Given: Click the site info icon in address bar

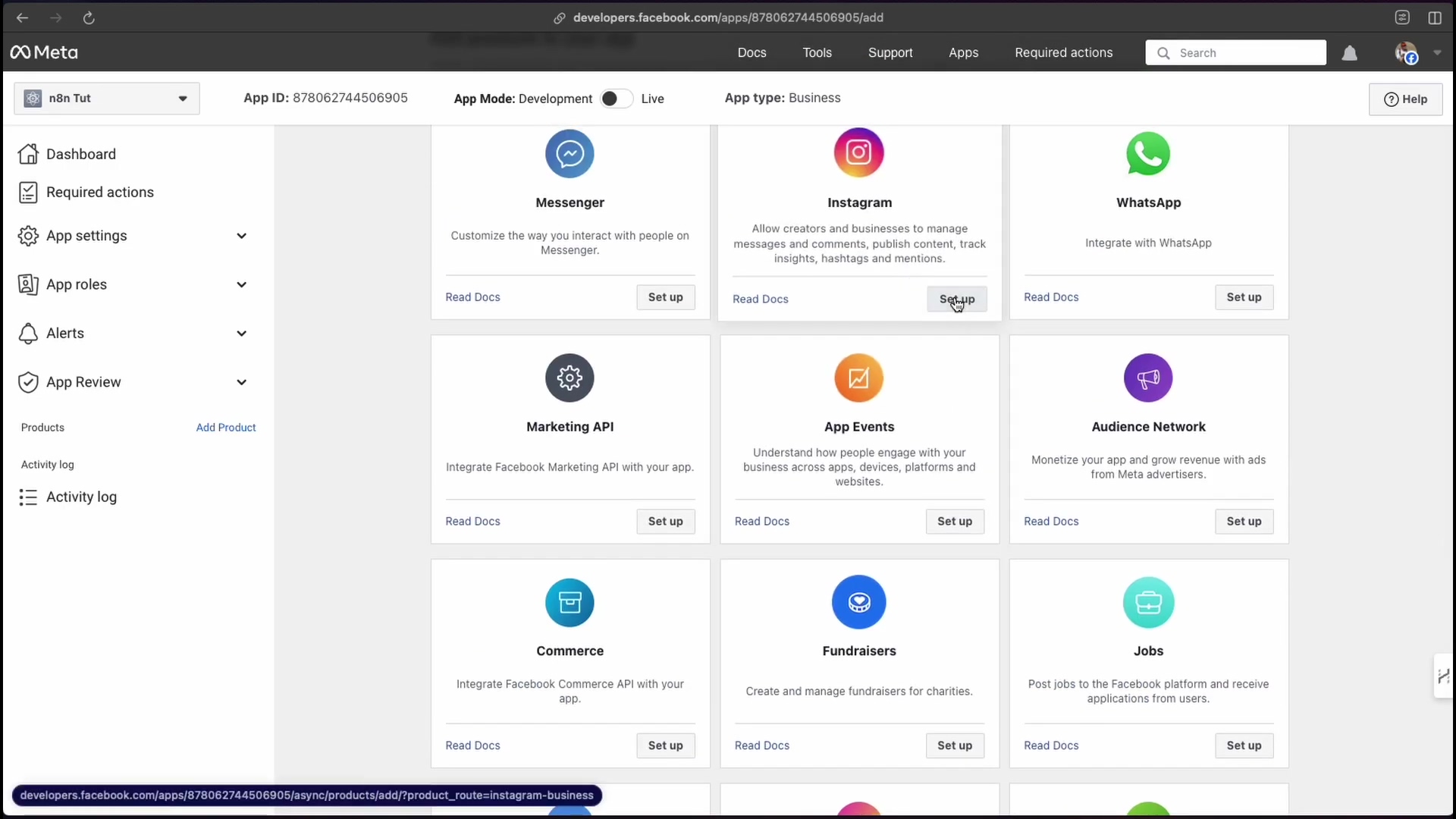Looking at the screenshot, I should click(560, 17).
